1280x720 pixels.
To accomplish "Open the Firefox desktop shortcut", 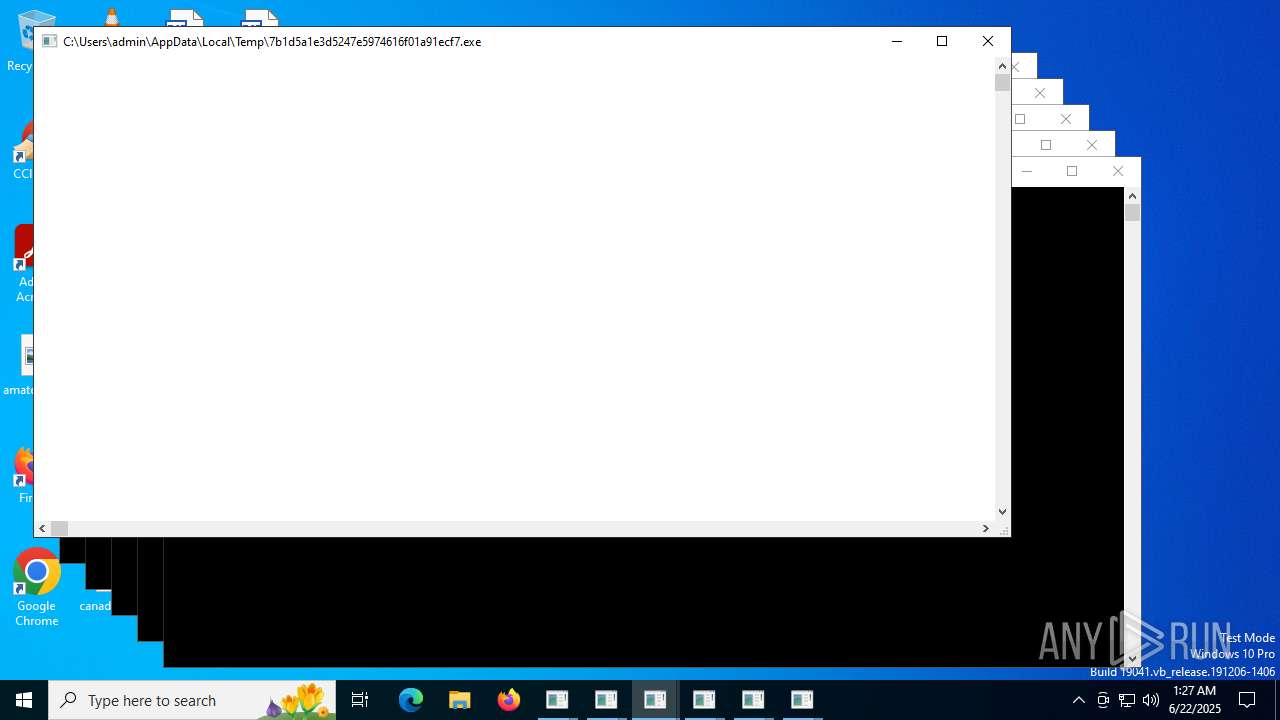I will point(24,474).
